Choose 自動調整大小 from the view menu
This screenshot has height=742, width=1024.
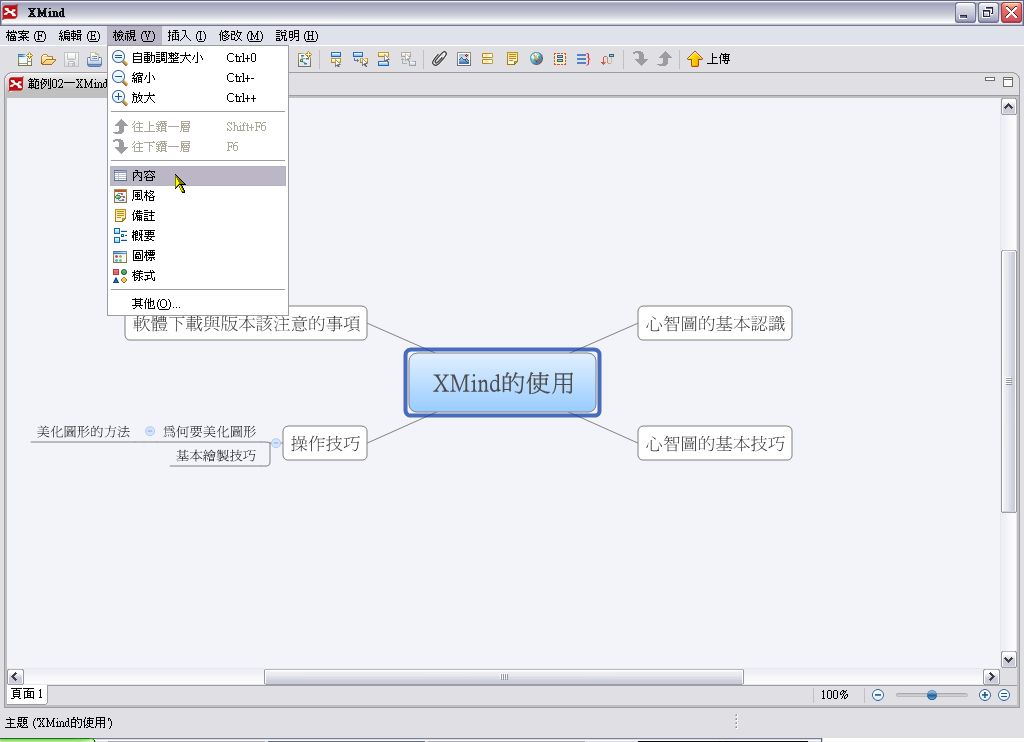click(x=199, y=57)
